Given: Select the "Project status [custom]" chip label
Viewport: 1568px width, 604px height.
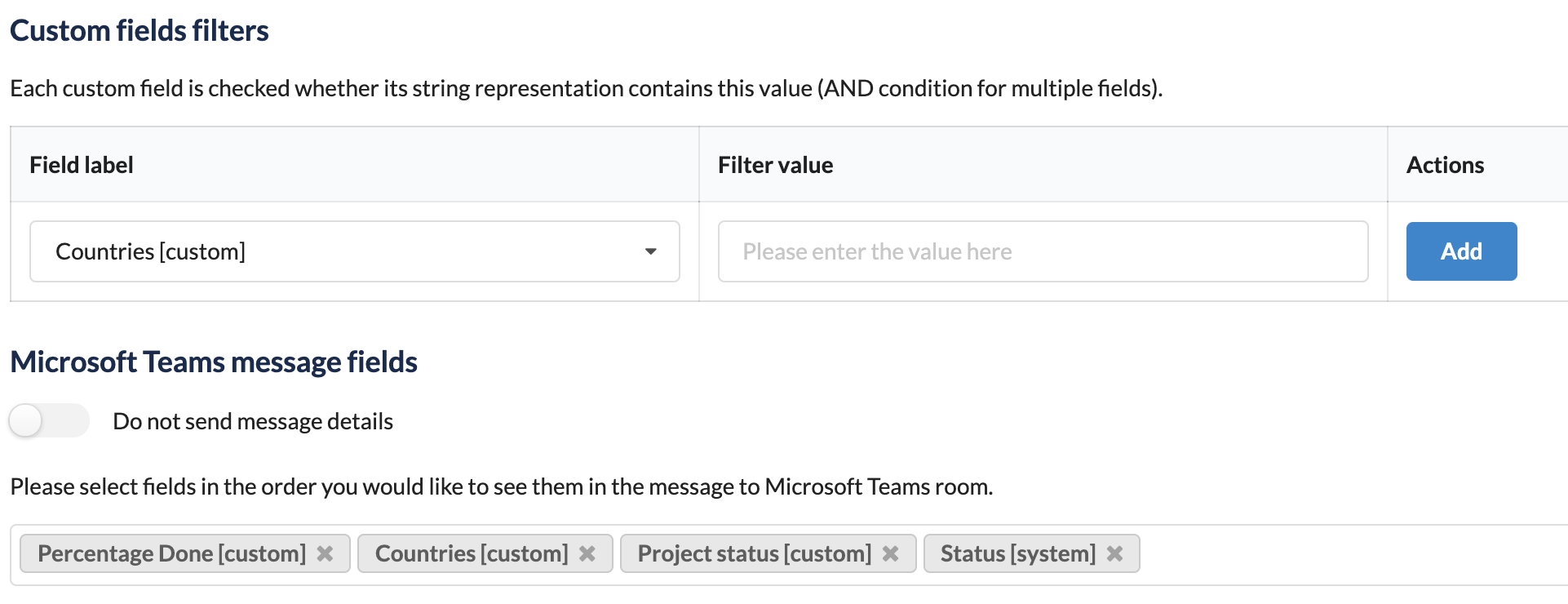Looking at the screenshot, I should 754,553.
